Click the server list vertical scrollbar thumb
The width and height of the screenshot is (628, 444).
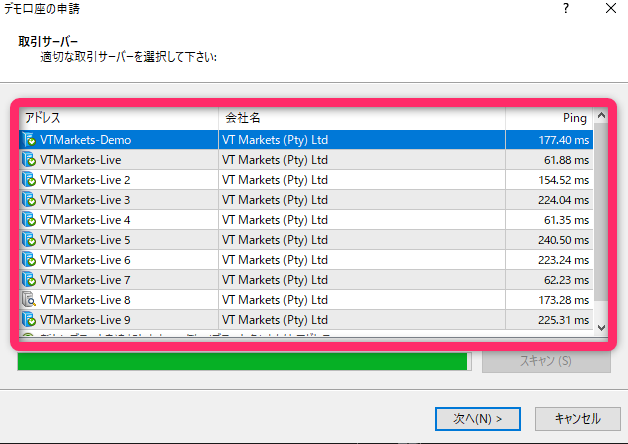(601, 211)
